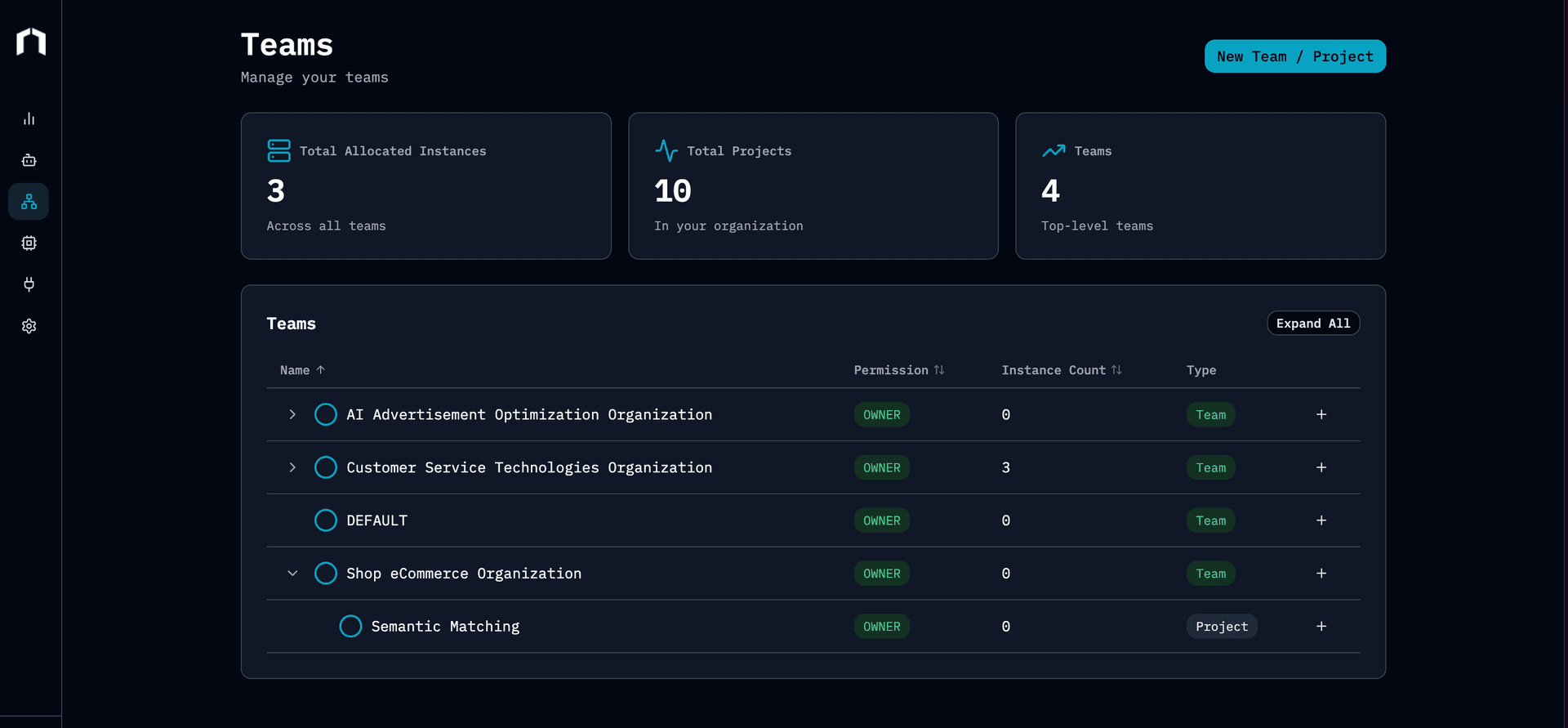The image size is (1568, 728).
Task: Click the Total Projects card
Action: [813, 186]
